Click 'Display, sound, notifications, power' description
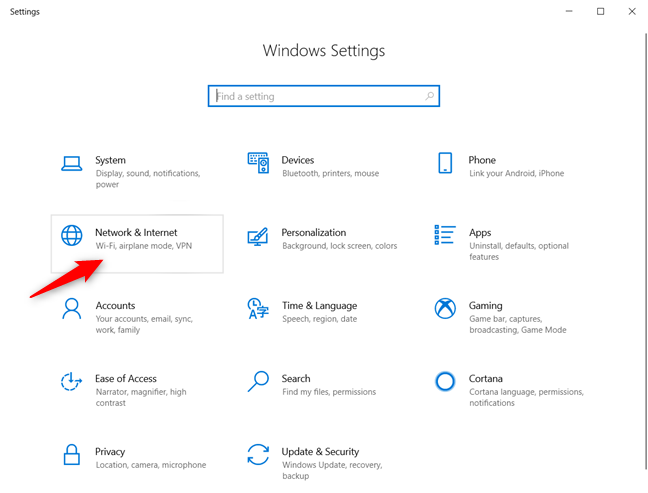The height and width of the screenshot is (493, 648). click(x=148, y=179)
